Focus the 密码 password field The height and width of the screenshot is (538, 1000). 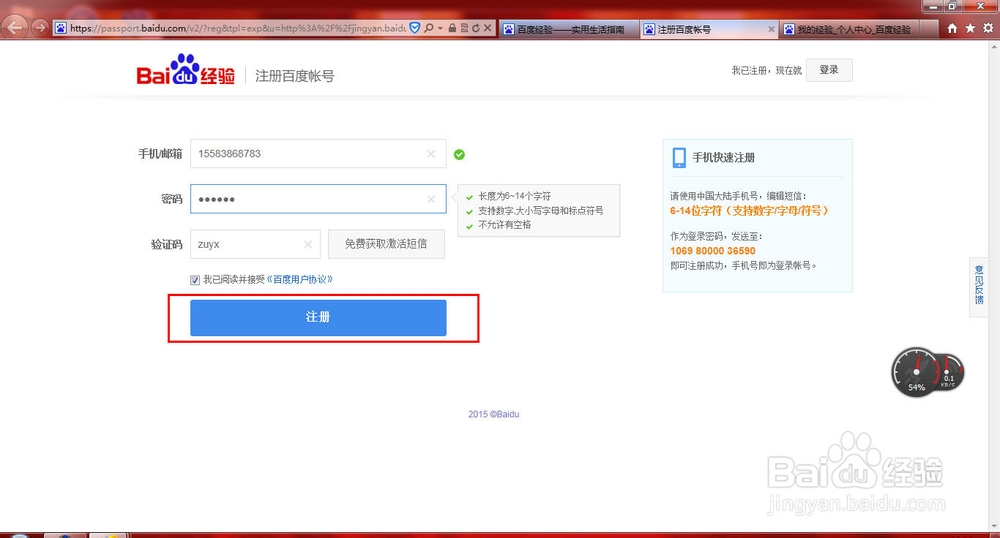(318, 199)
